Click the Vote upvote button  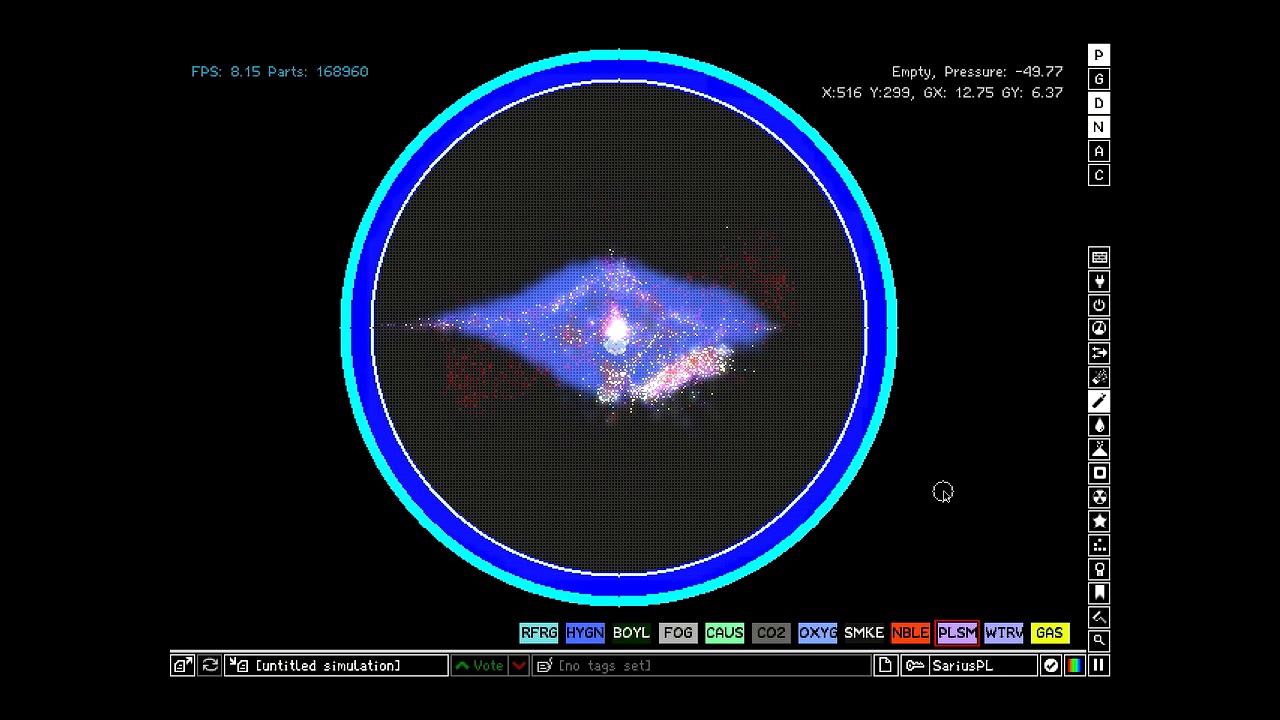coord(479,666)
